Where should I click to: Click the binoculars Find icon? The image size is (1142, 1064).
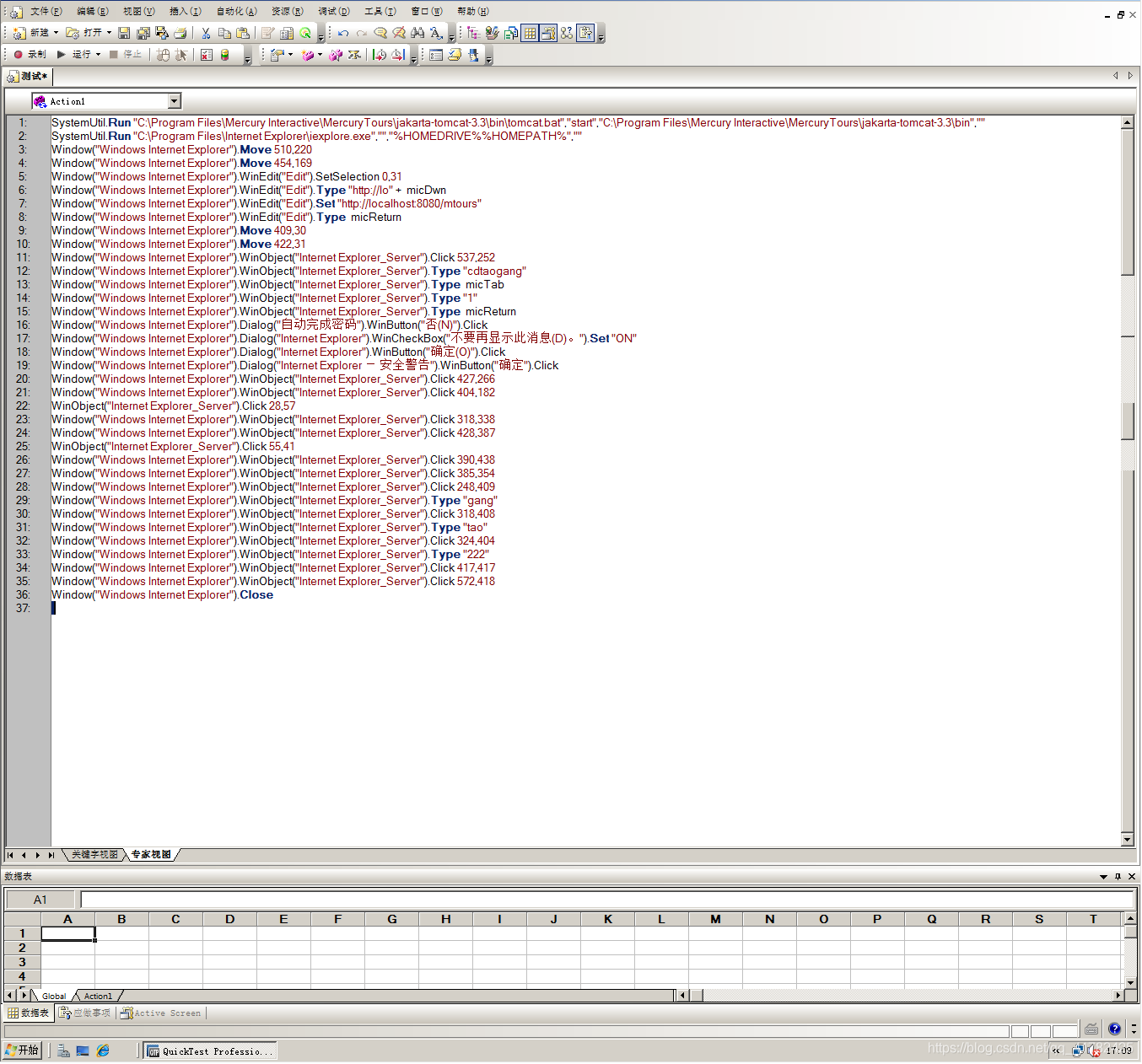(417, 33)
